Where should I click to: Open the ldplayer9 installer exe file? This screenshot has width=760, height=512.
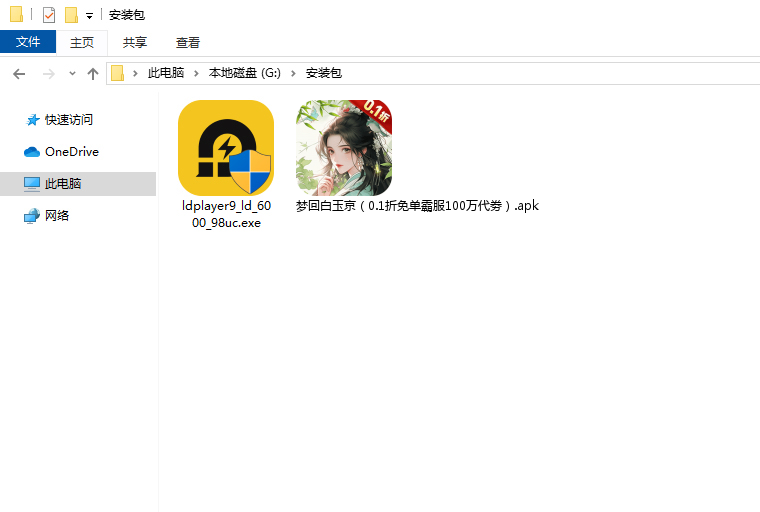pos(225,148)
